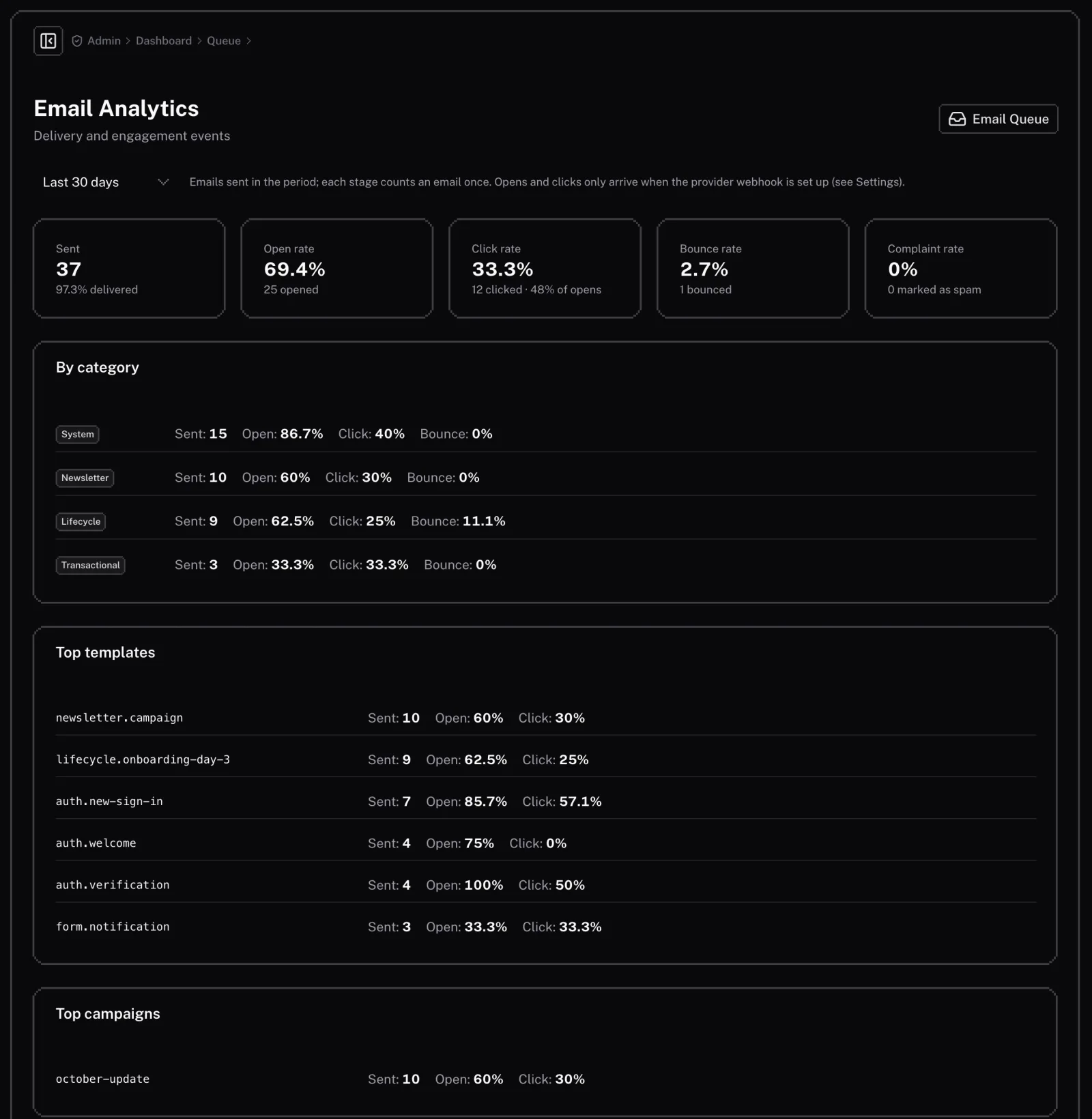Click 1 bounced text
Image resolution: width=1092 pixels, height=1119 pixels.
pyautogui.click(x=706, y=290)
